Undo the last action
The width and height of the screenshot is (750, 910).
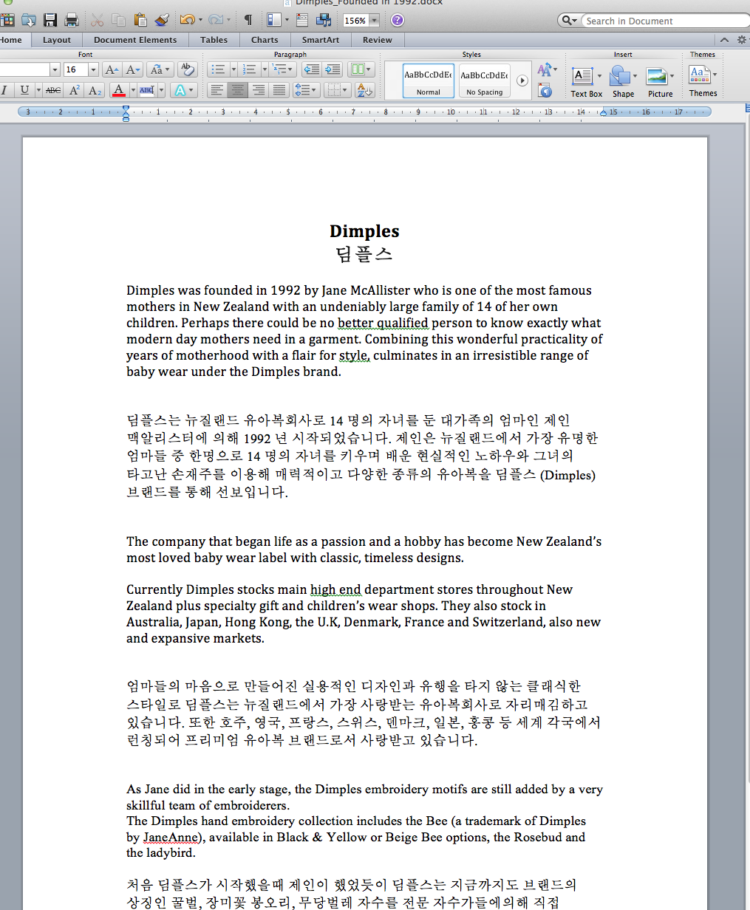click(187, 20)
